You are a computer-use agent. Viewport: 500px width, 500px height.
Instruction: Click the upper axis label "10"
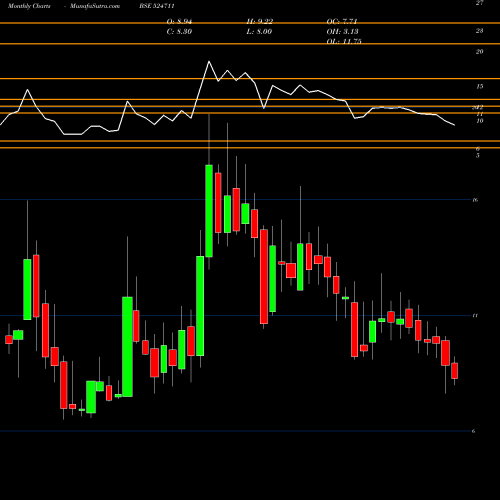480,121
